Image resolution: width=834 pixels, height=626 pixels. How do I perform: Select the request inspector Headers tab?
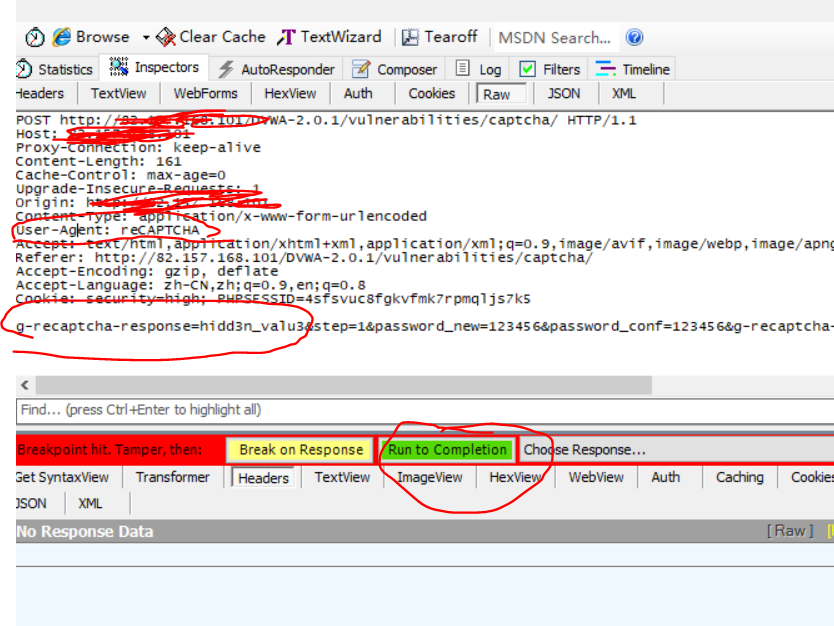(40, 94)
